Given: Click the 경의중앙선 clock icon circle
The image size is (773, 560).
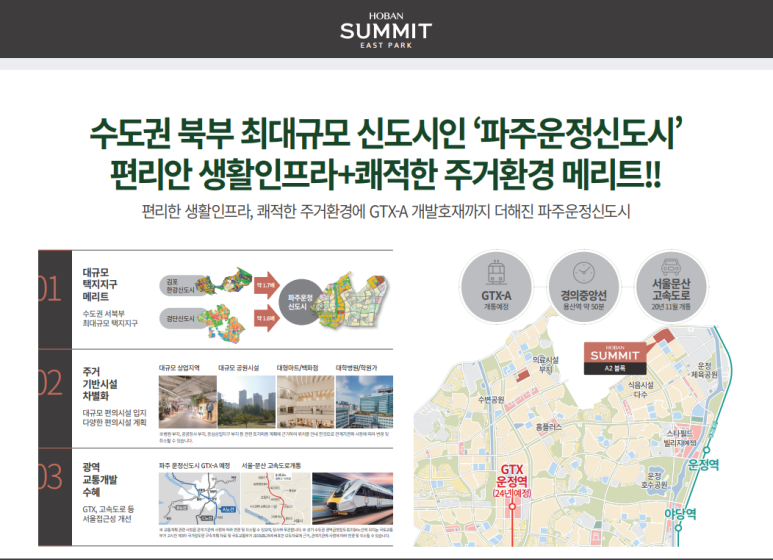Looking at the screenshot, I should pos(583,286).
